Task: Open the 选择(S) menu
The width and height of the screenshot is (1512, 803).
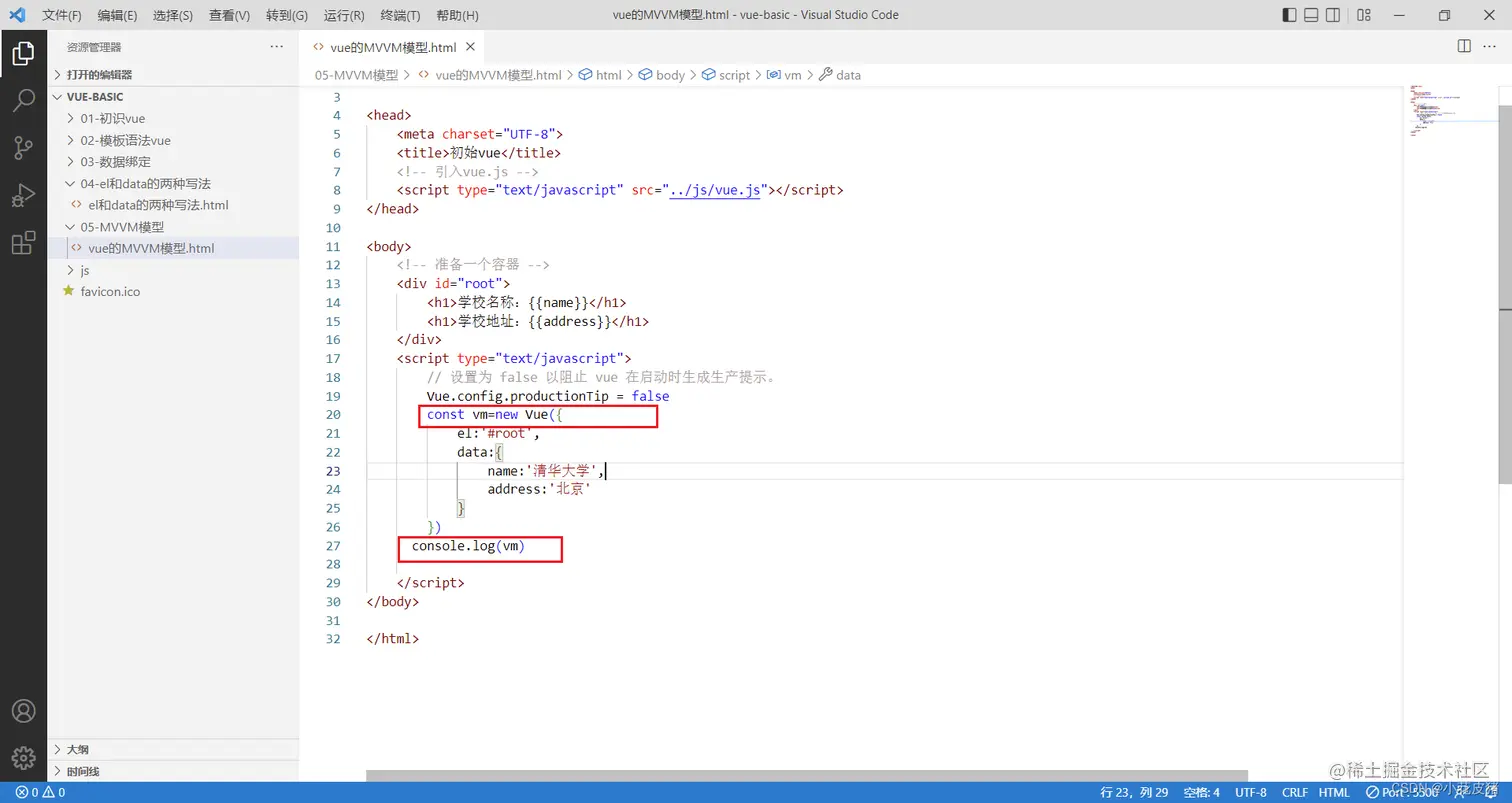Action: (173, 15)
